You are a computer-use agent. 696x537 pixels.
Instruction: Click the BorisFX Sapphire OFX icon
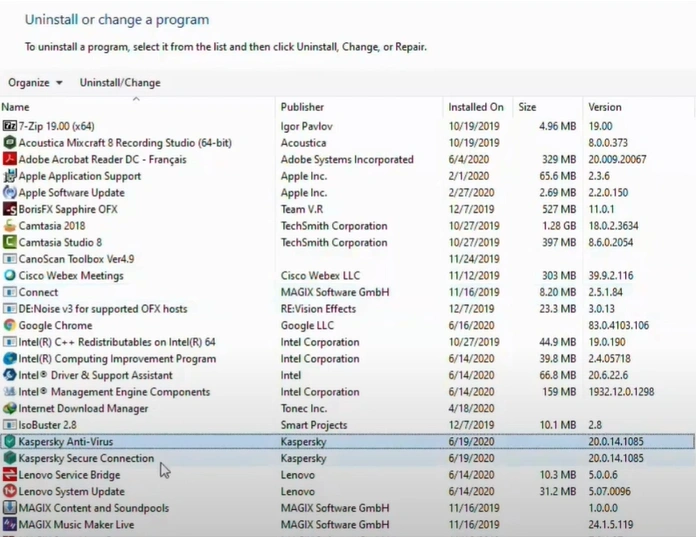pyautogui.click(x=9, y=209)
